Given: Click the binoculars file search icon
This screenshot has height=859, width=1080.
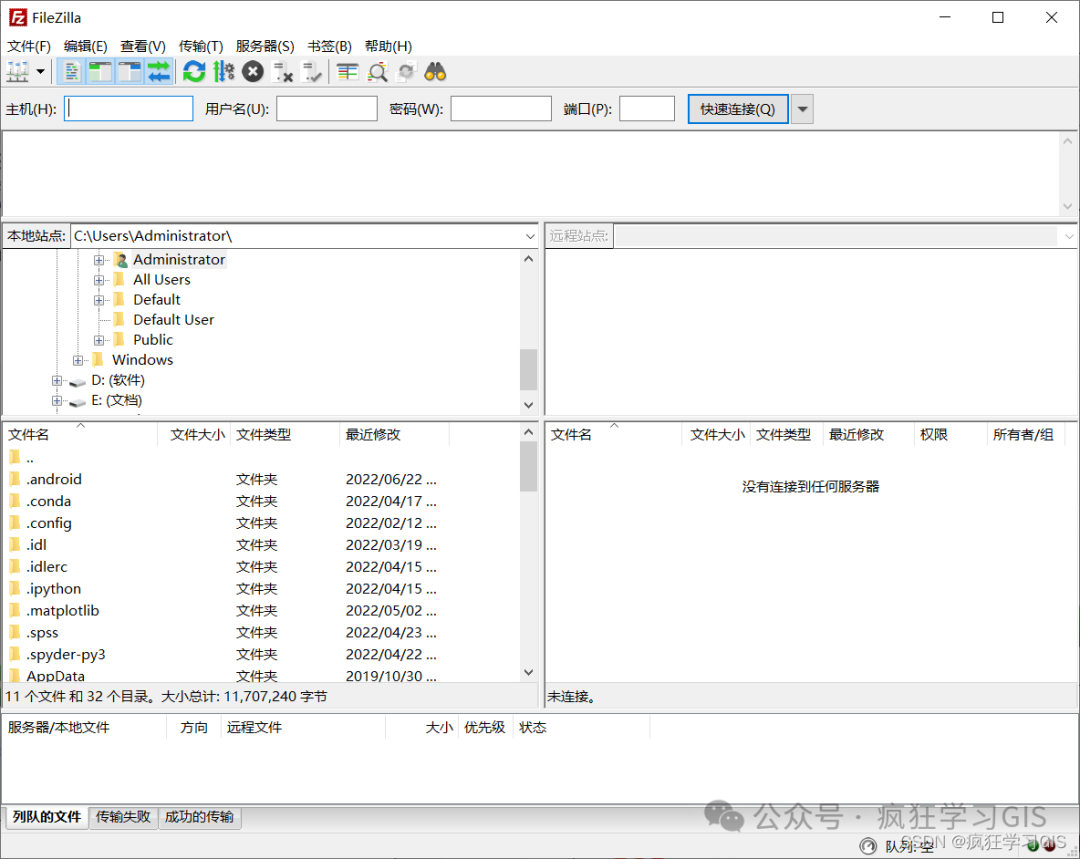Looking at the screenshot, I should pos(435,72).
